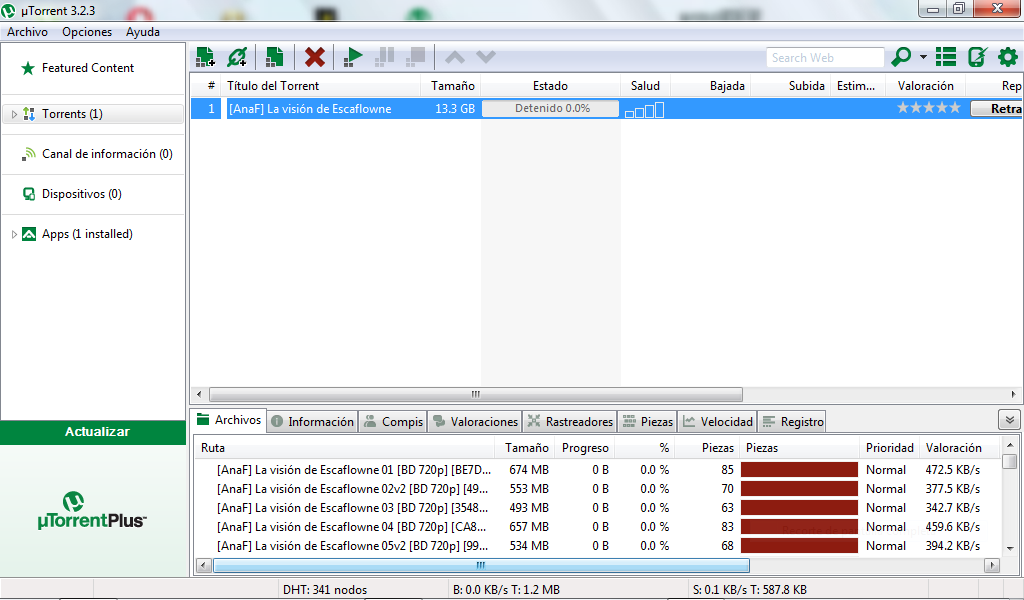The height and width of the screenshot is (600, 1024).
Task: Open the Archivo menu
Action: click(x=27, y=32)
